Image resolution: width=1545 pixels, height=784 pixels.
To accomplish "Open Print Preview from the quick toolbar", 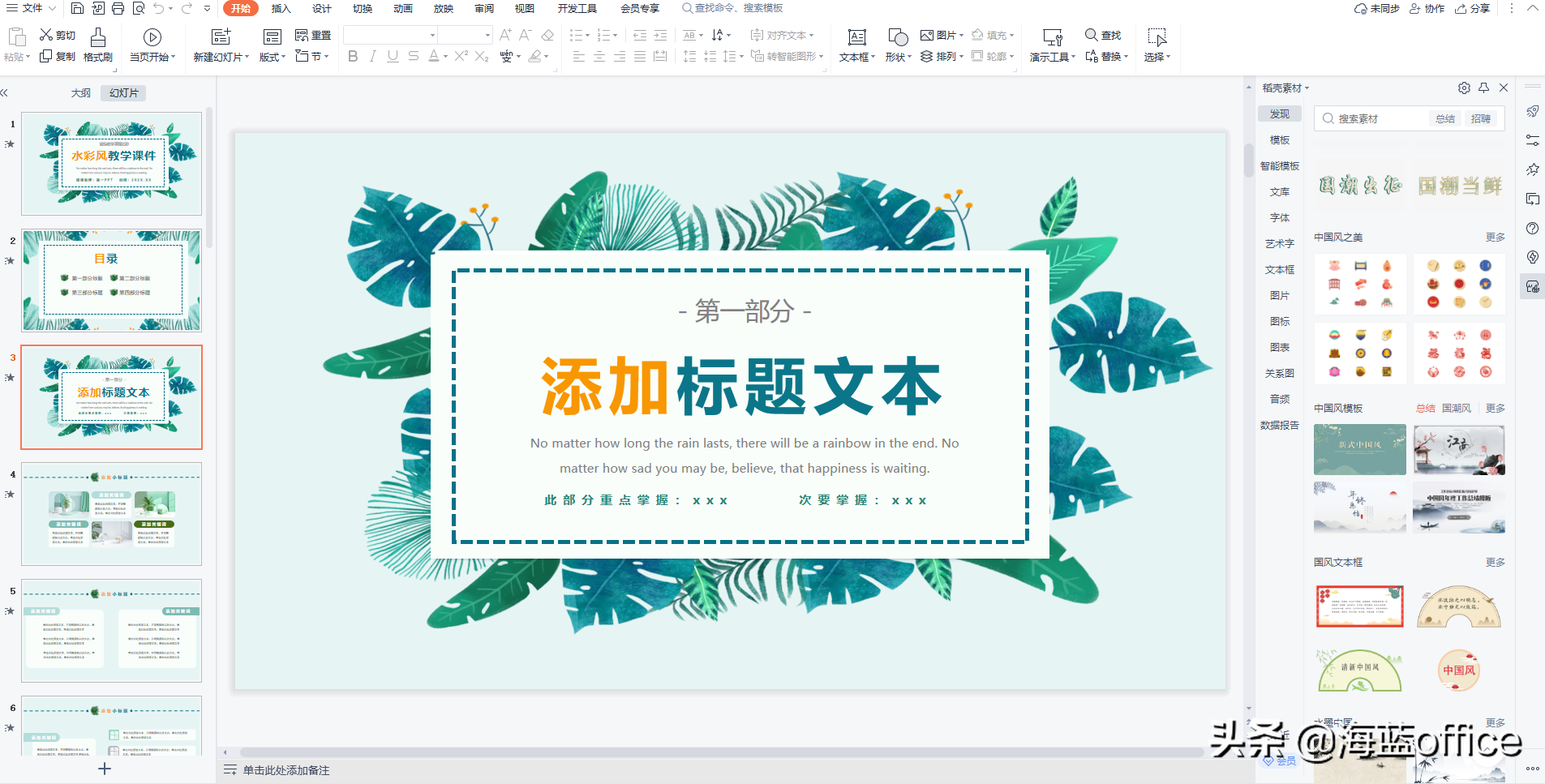I will 139,8.
